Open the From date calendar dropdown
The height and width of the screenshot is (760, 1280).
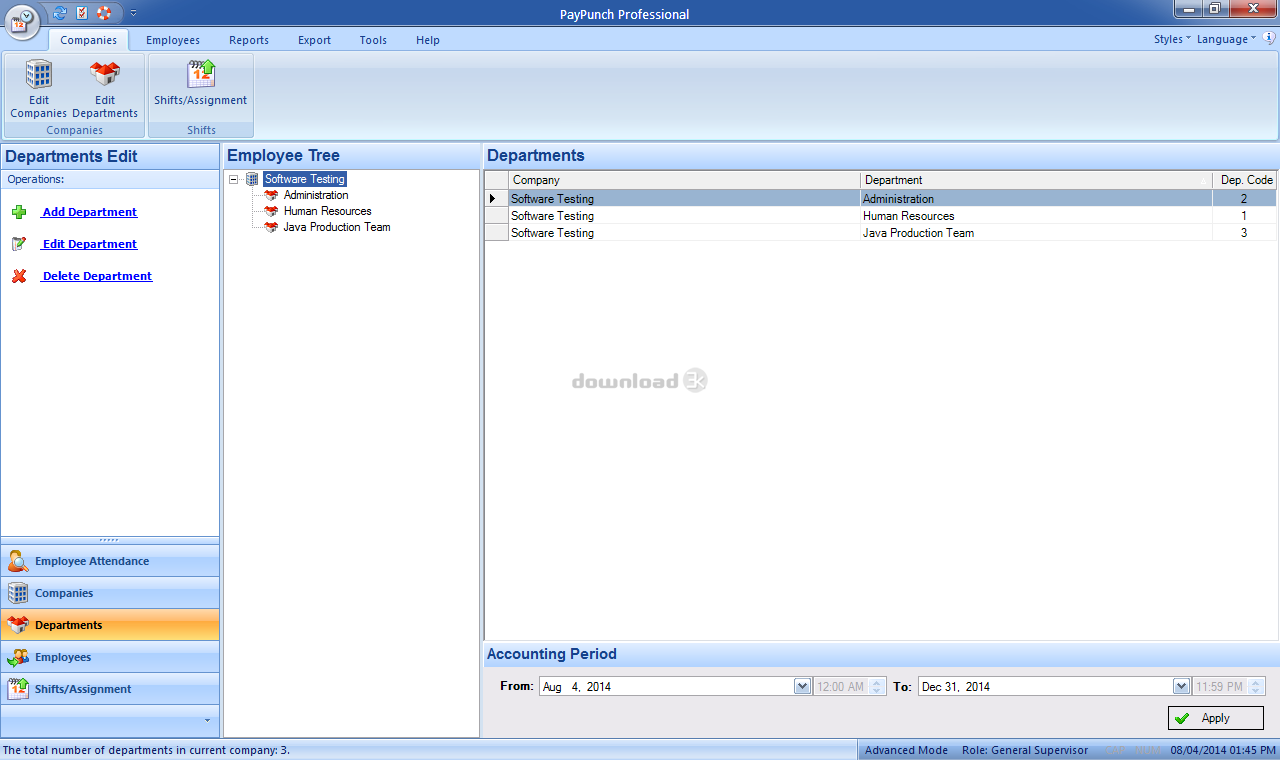point(802,687)
